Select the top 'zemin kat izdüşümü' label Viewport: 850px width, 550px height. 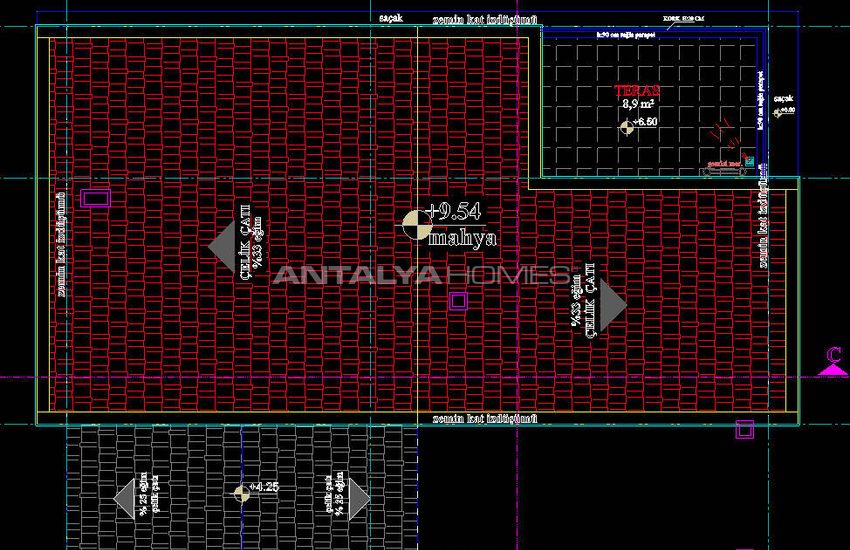[485, 21]
